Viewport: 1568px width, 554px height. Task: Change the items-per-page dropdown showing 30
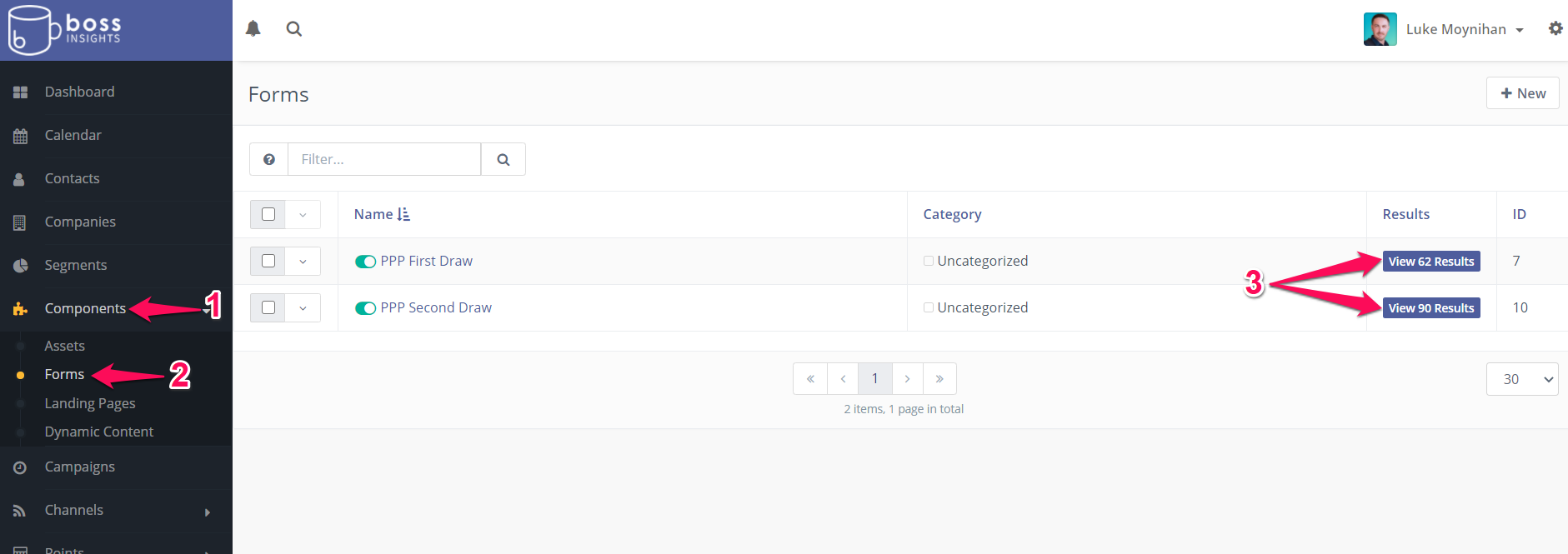1522,379
